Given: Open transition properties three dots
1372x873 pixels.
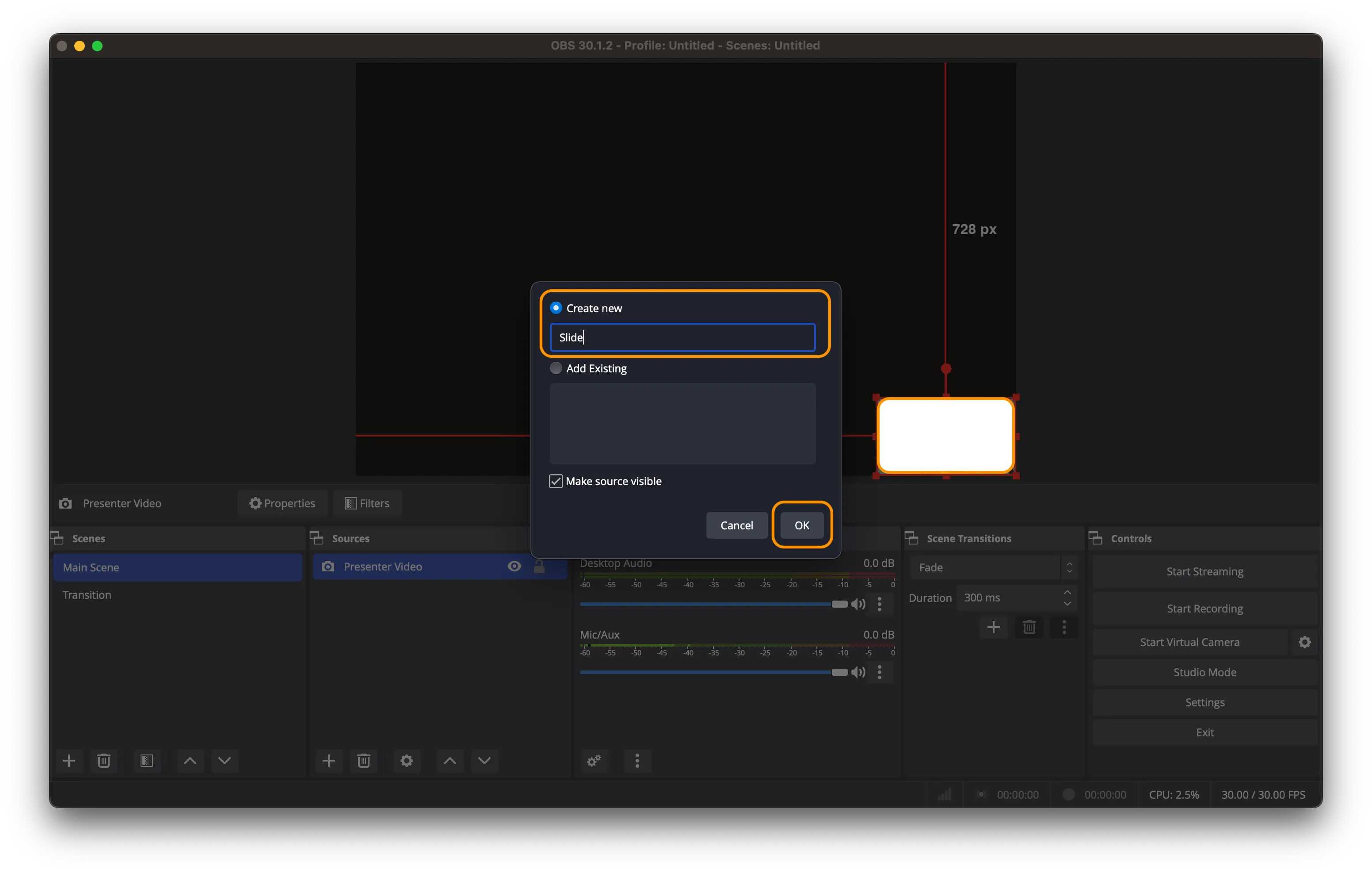Looking at the screenshot, I should point(1064,627).
